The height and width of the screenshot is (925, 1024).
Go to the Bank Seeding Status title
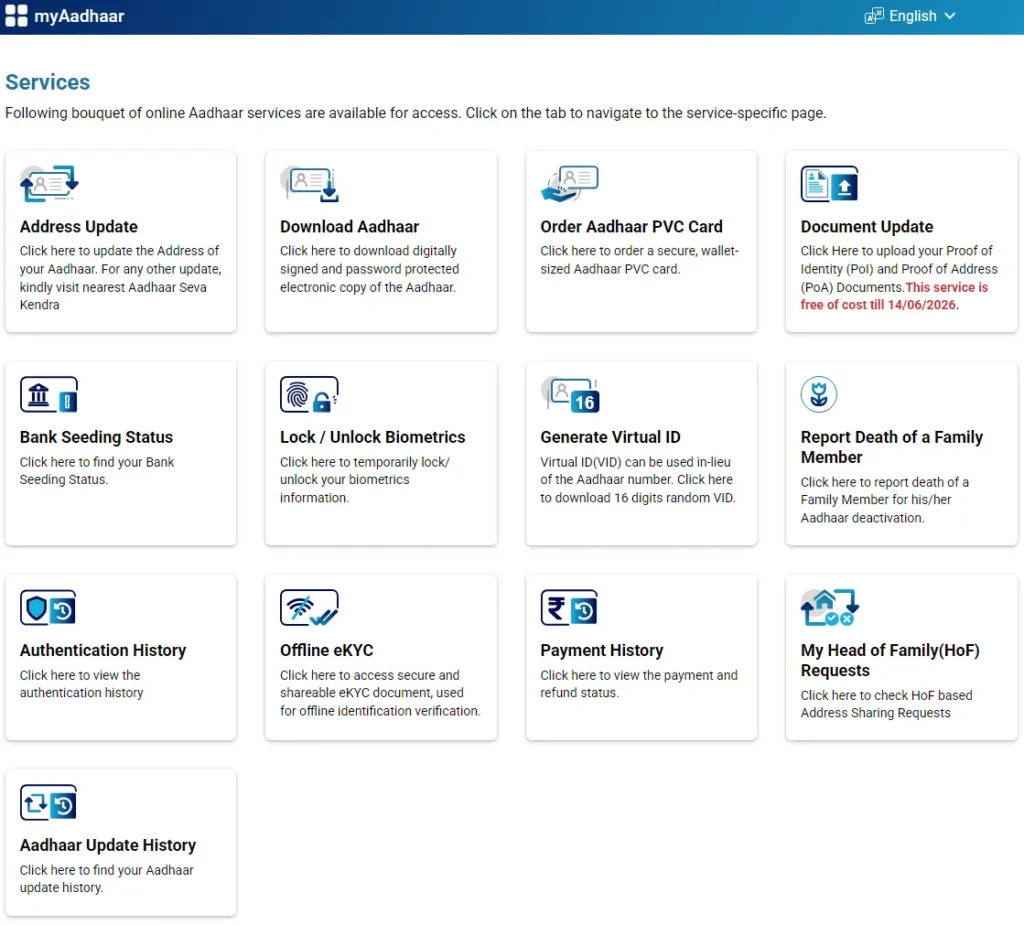tap(96, 437)
